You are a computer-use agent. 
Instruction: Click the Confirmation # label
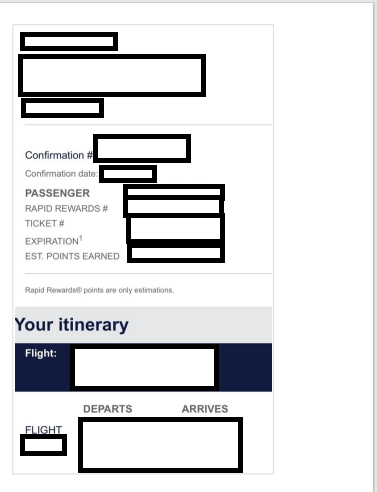(59, 155)
